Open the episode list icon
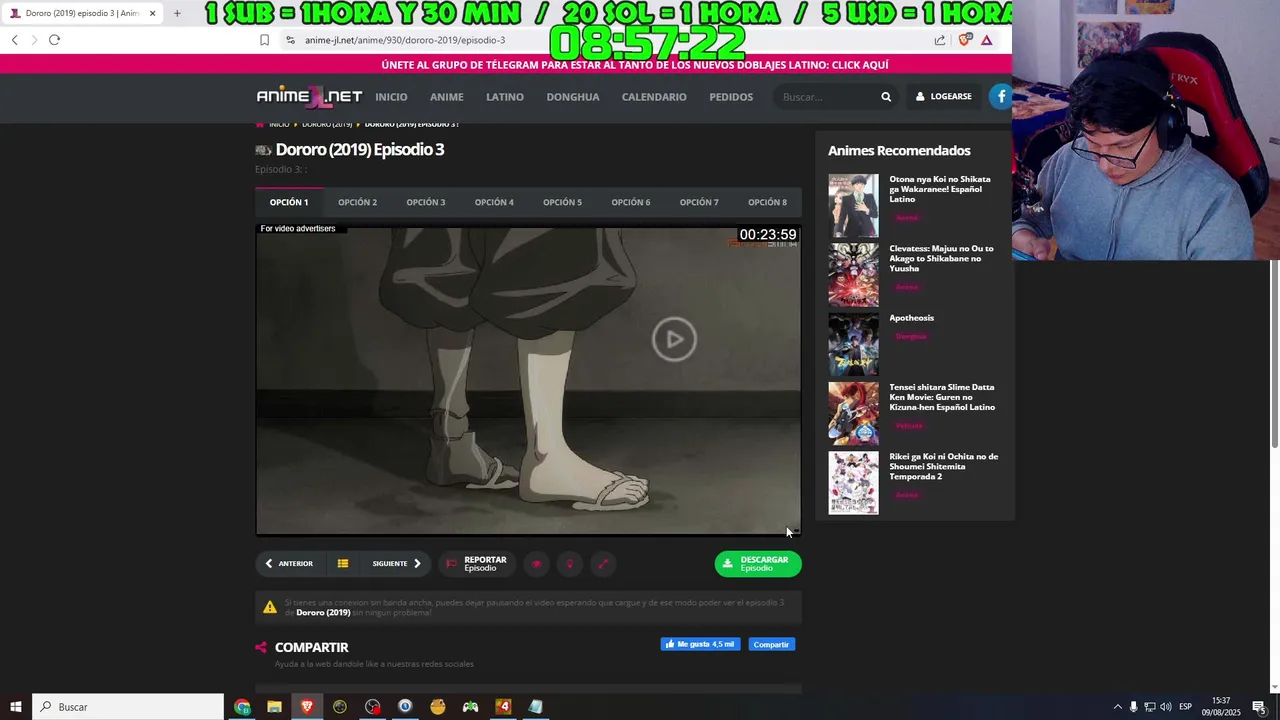The height and width of the screenshot is (720, 1280). [343, 564]
